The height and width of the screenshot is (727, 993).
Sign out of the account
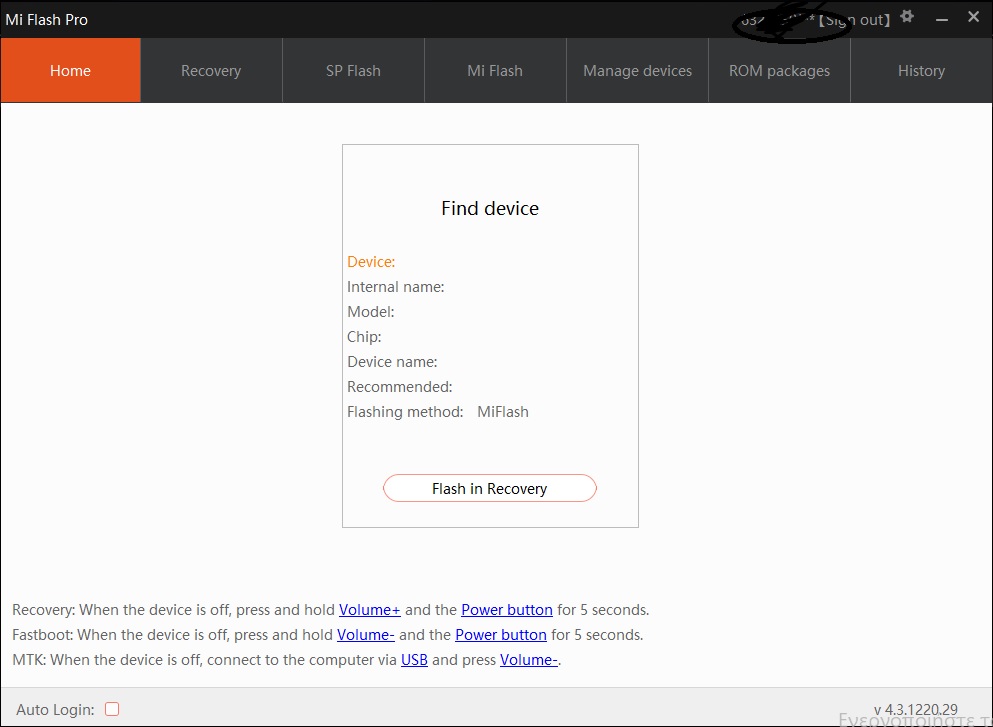pyautogui.click(x=855, y=20)
